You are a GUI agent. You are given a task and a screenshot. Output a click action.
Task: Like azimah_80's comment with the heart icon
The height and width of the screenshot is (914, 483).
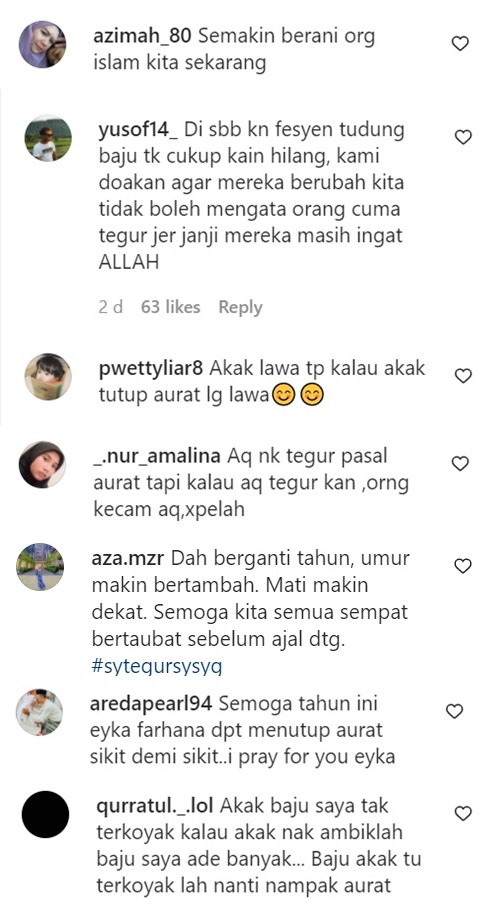(460, 43)
